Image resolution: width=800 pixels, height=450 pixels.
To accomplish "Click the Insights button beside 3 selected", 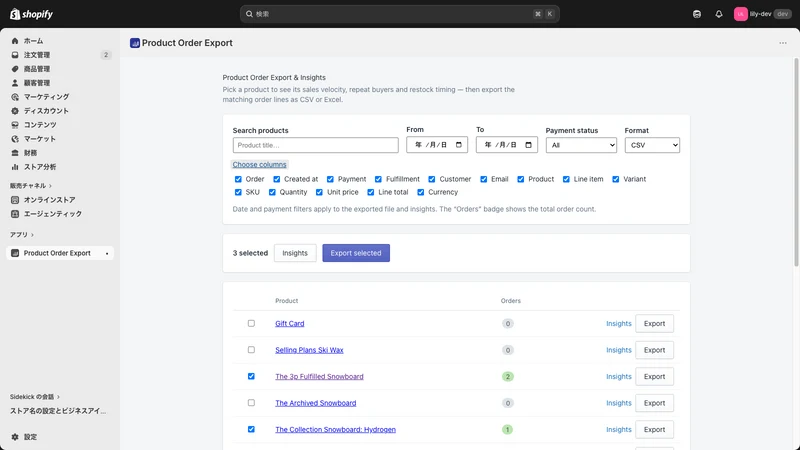I will coord(295,253).
